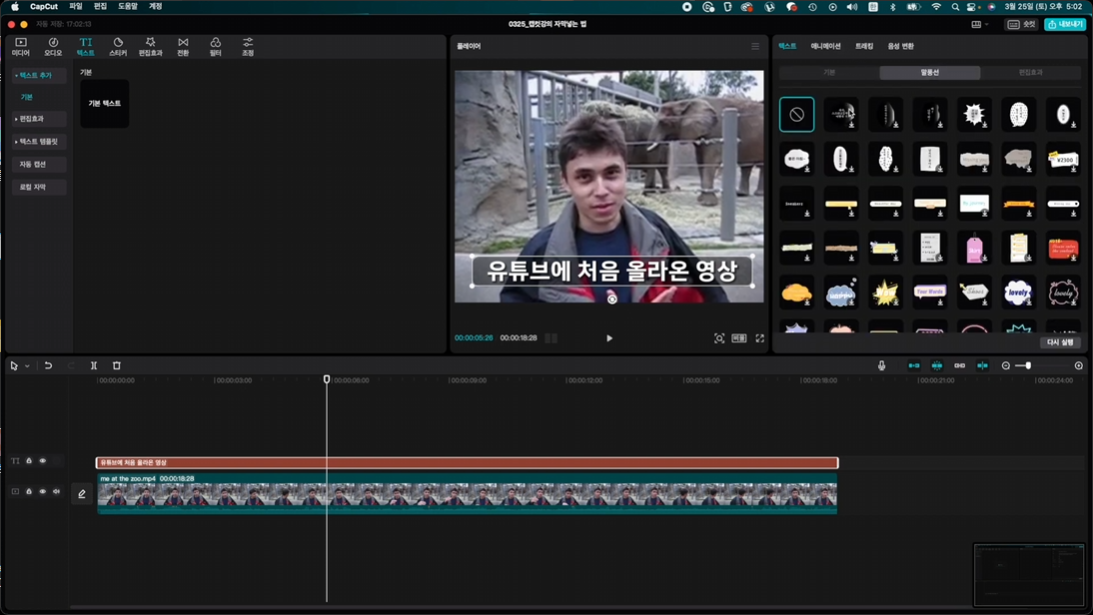Screen dimensions: 1093x615
Task: Select the no-bubble none preset
Action: tap(797, 114)
